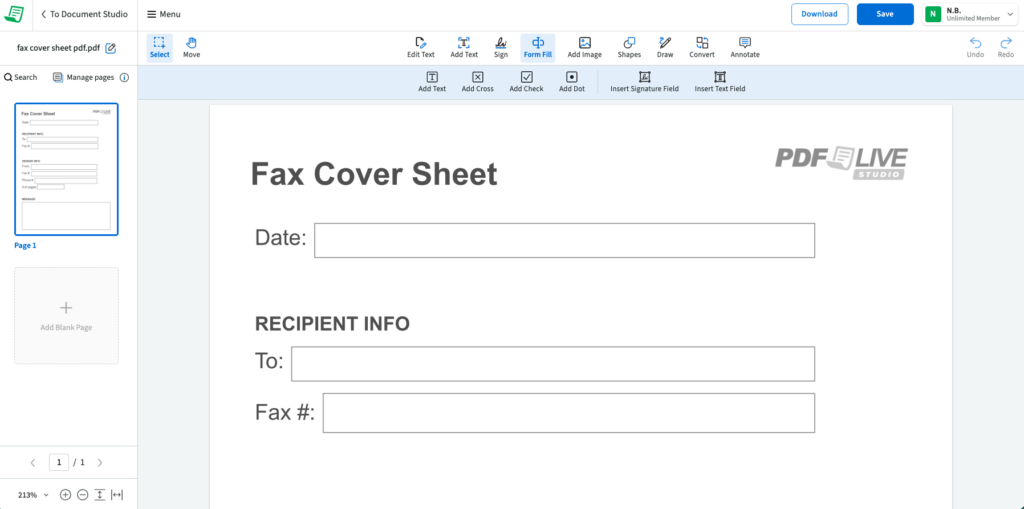
Task: Open the Convert tool
Action: (x=702, y=48)
